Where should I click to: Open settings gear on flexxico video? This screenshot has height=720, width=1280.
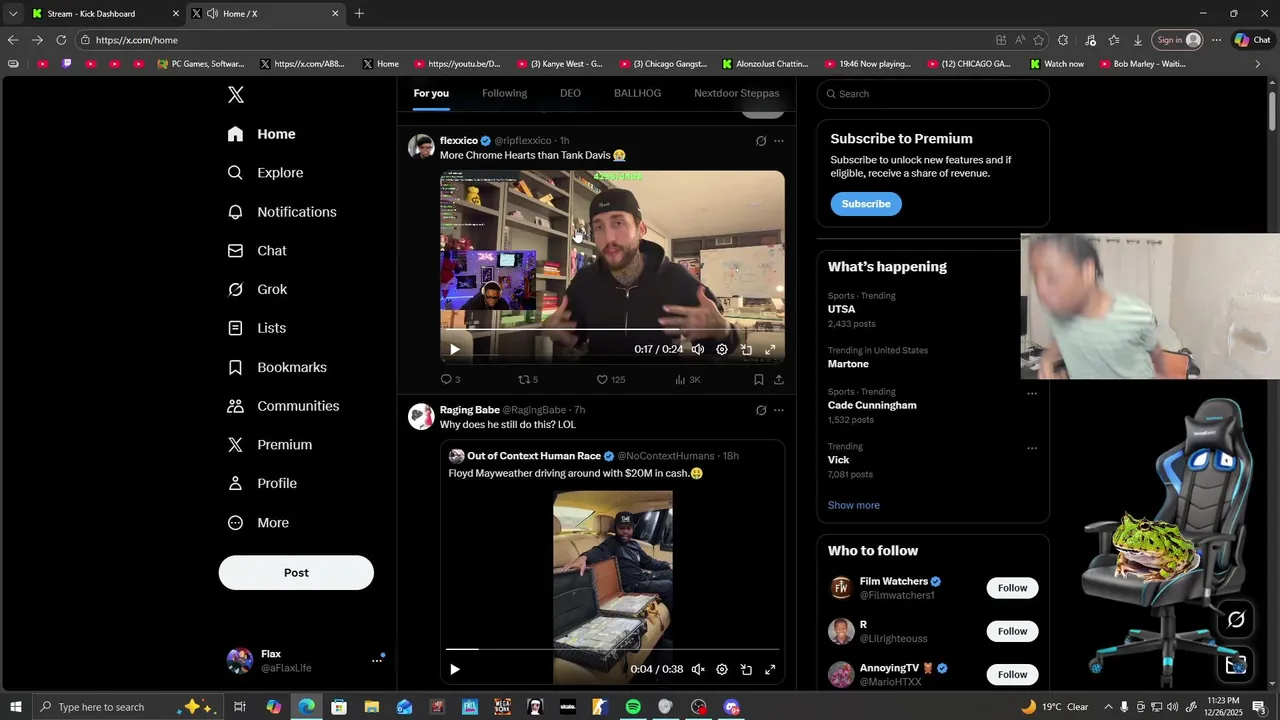(722, 350)
